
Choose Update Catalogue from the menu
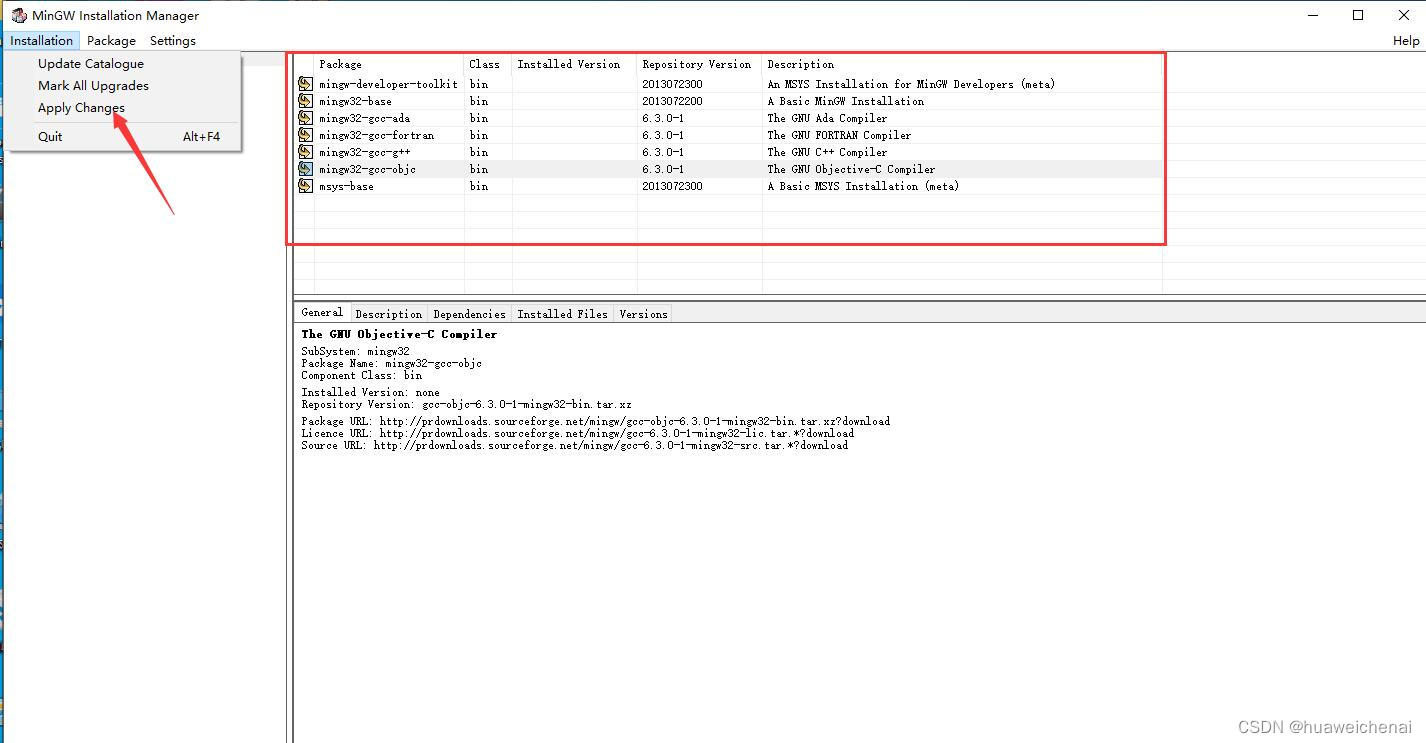pyautogui.click(x=91, y=63)
